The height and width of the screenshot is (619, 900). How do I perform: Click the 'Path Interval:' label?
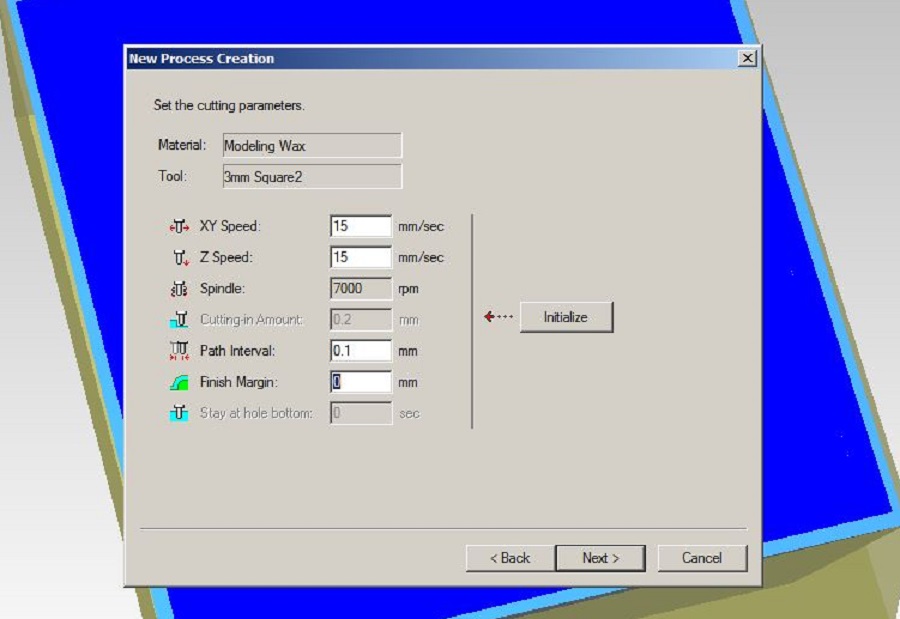click(238, 351)
